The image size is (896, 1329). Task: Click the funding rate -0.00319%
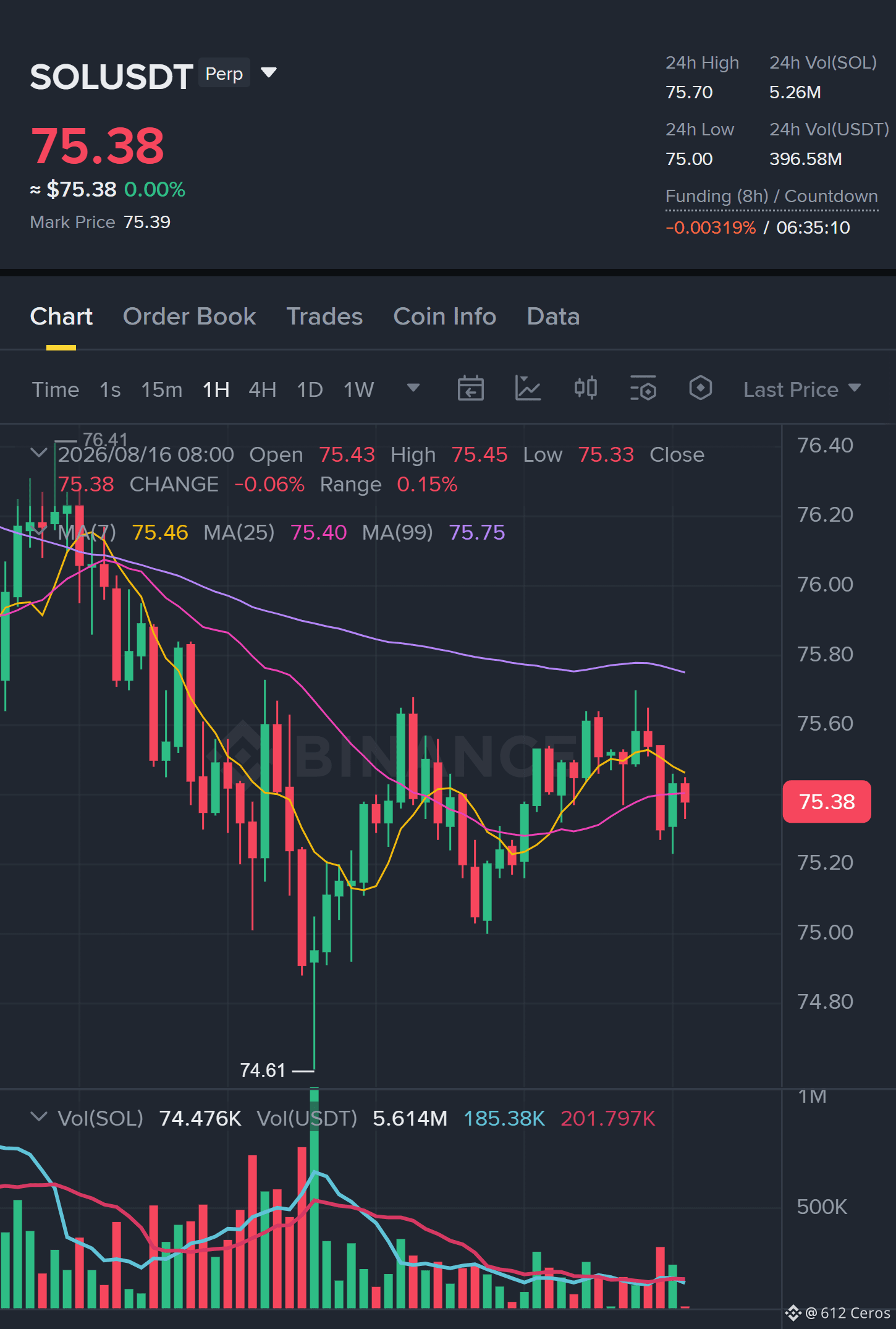(x=711, y=227)
